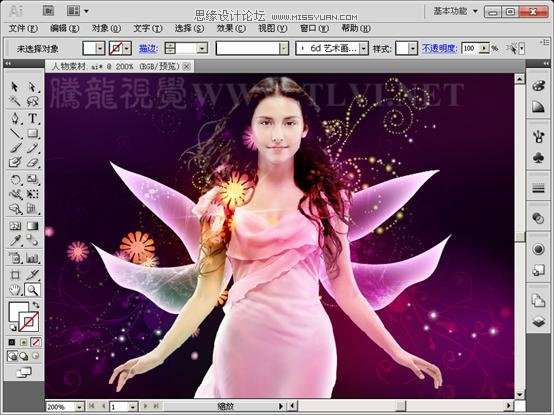Set paint mode to Color
Screen dimensions: 554x415
pos(12,342)
